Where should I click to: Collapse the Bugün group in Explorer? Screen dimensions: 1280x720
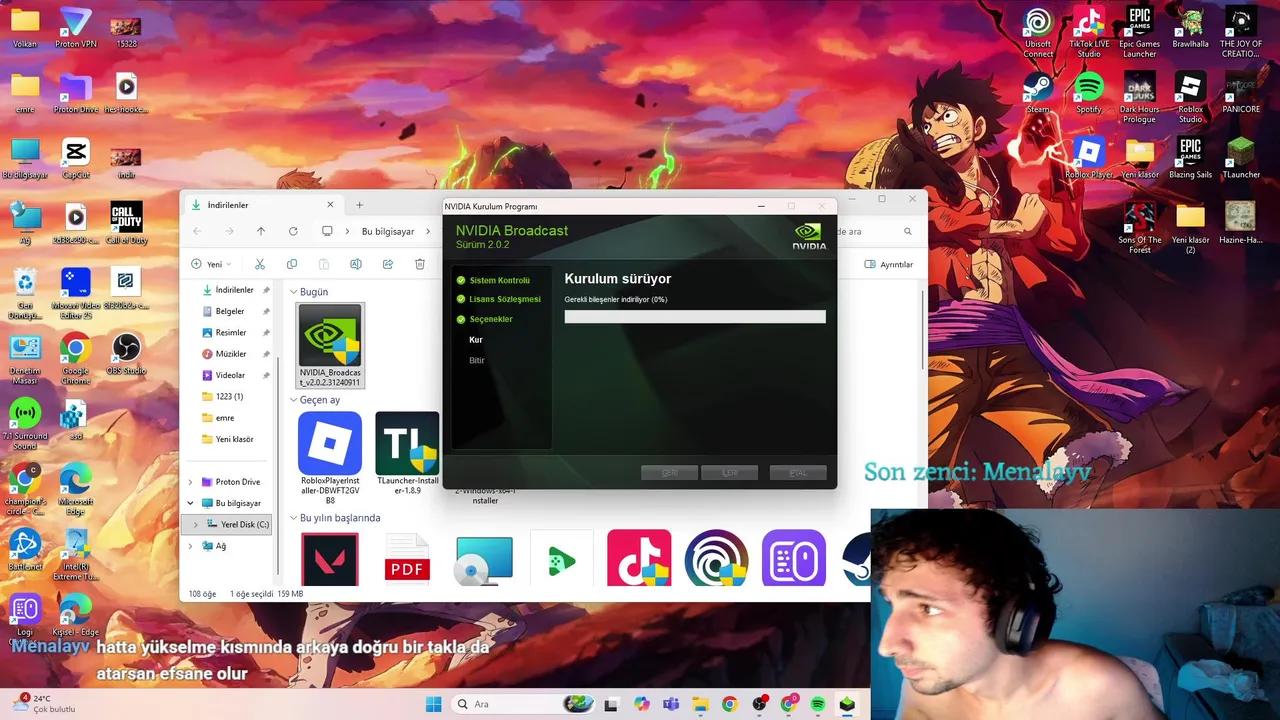(294, 292)
